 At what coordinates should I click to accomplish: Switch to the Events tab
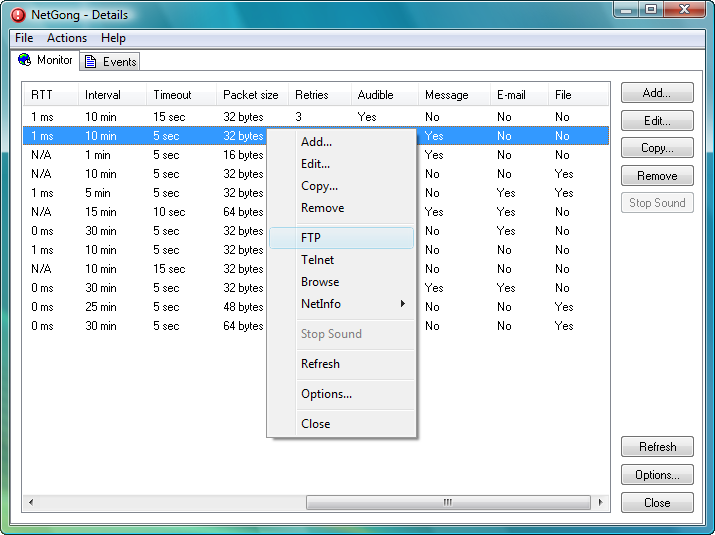coord(110,62)
